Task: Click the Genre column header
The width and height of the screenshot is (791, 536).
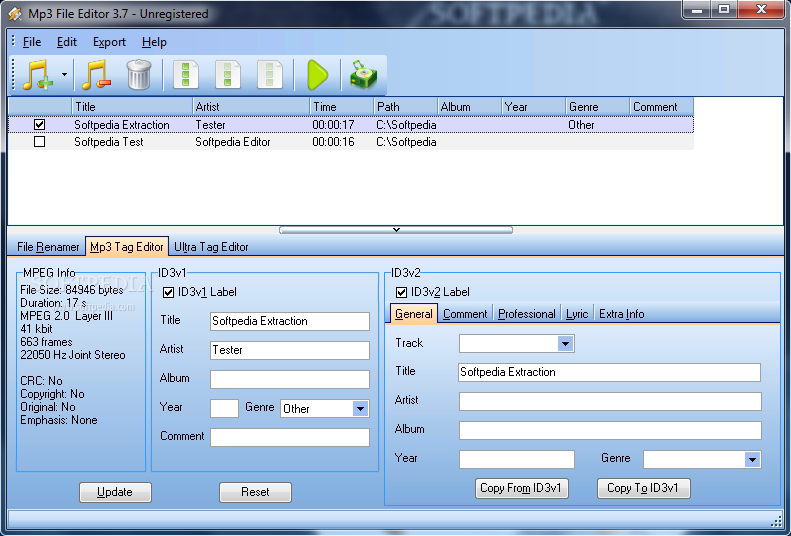Action: pyautogui.click(x=598, y=107)
